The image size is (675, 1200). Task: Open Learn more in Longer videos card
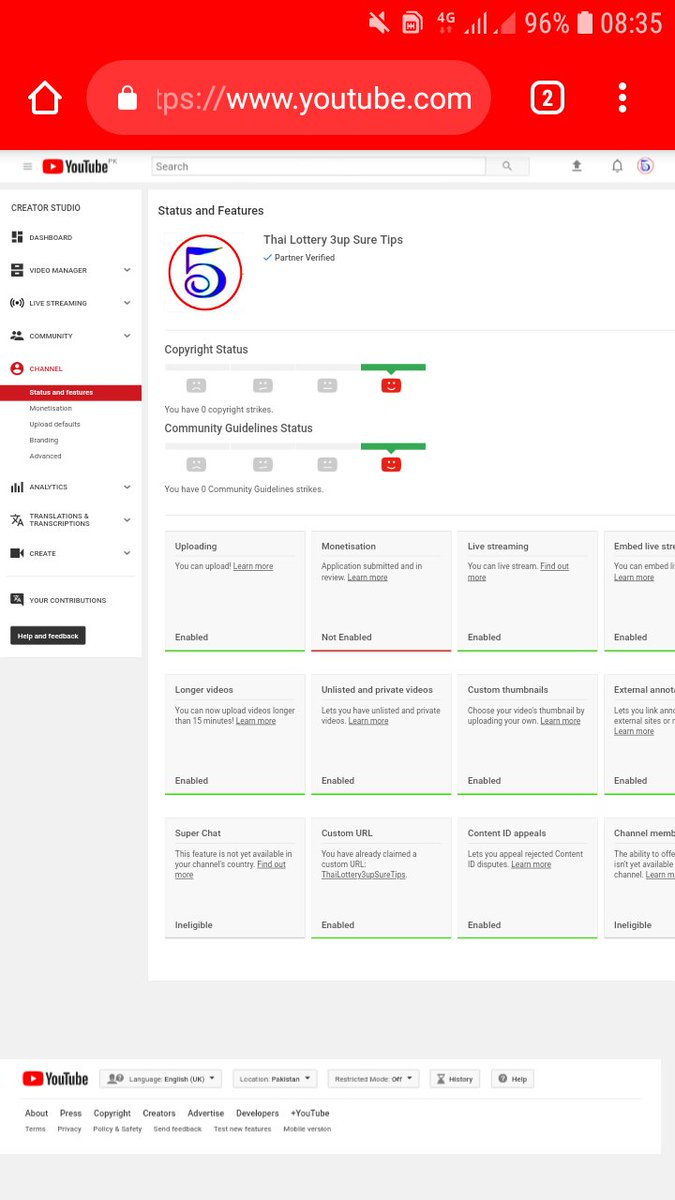256,721
